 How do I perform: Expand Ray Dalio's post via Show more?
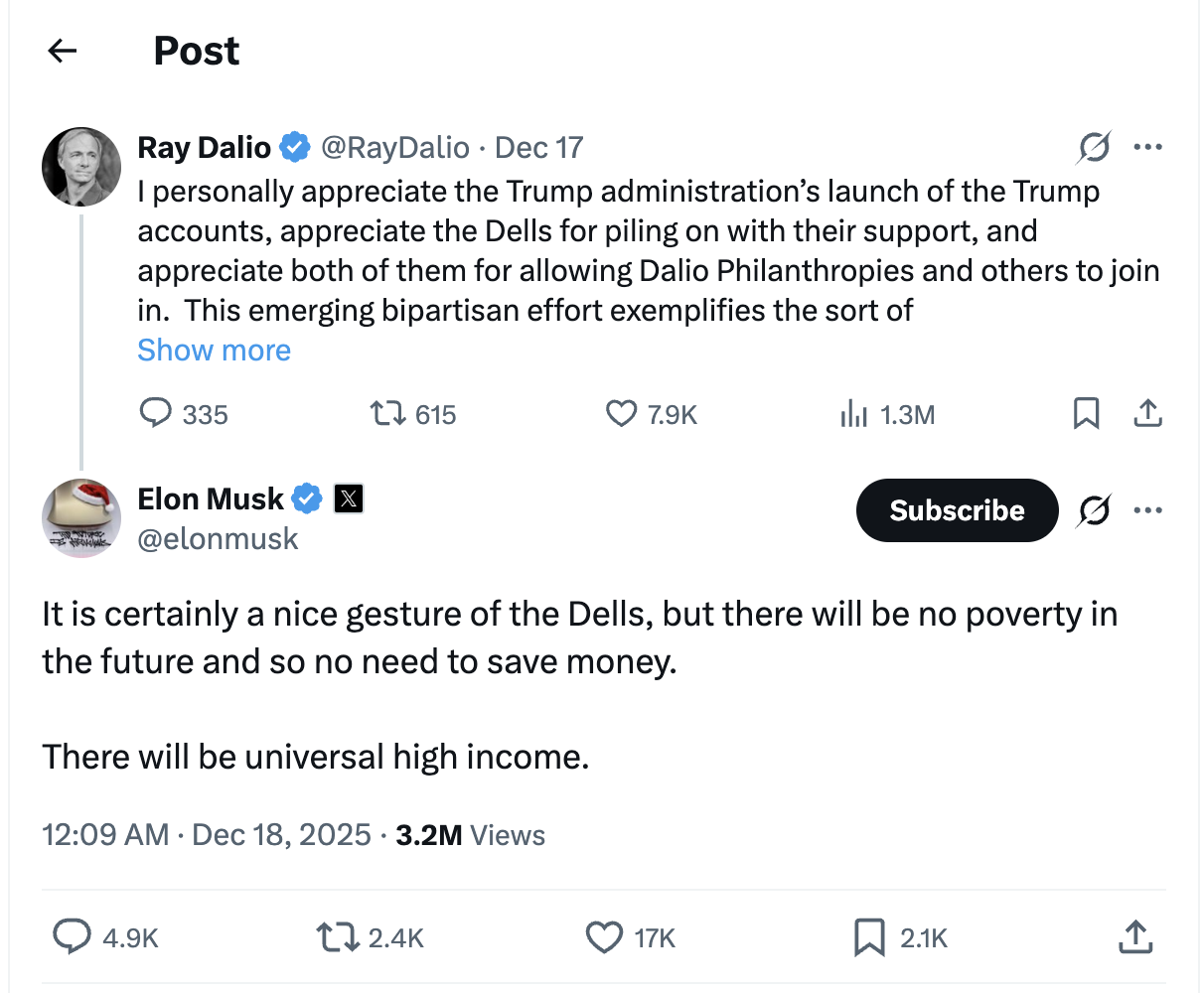[214, 350]
